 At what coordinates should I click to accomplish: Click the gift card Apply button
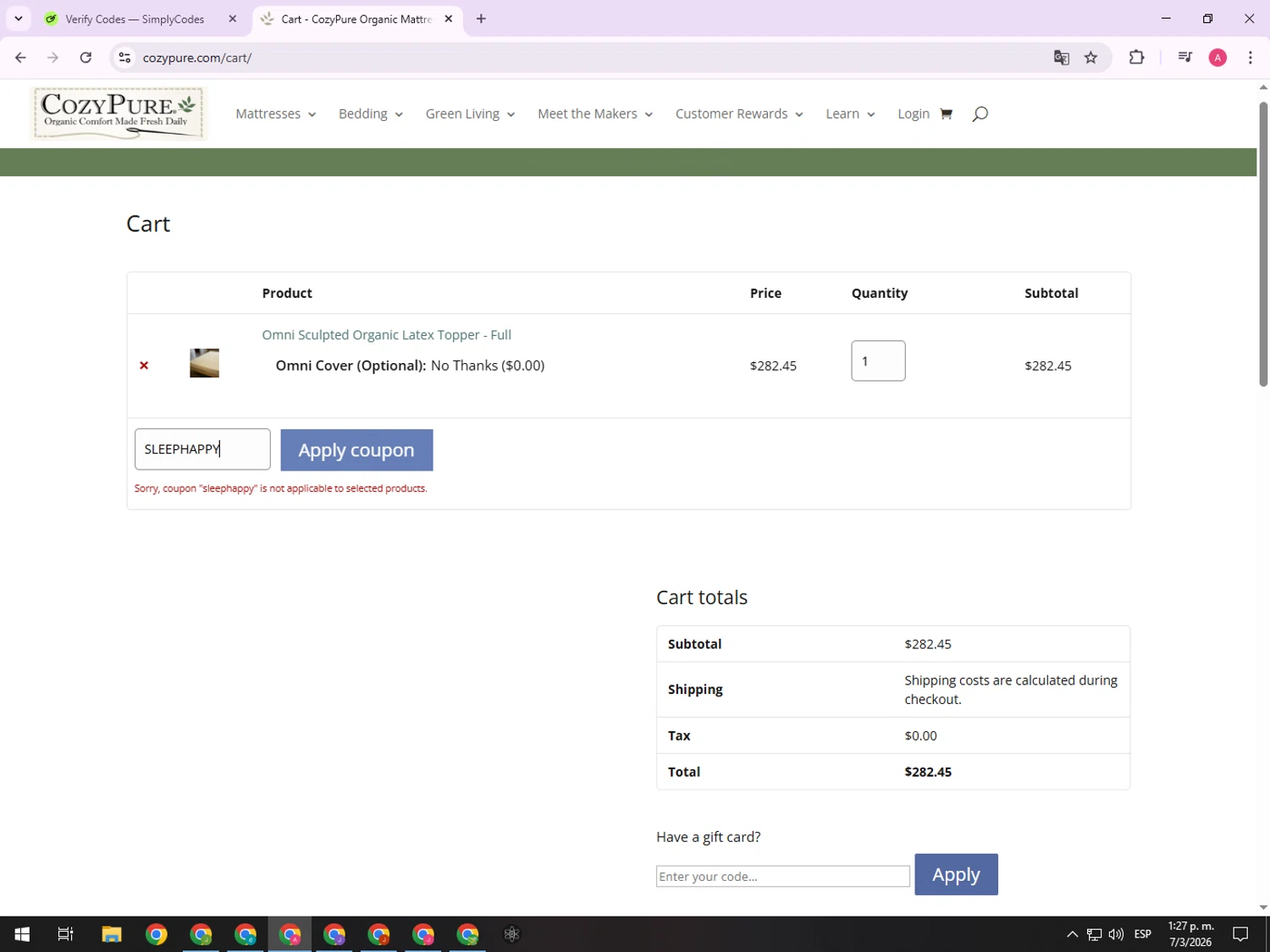[x=956, y=874]
